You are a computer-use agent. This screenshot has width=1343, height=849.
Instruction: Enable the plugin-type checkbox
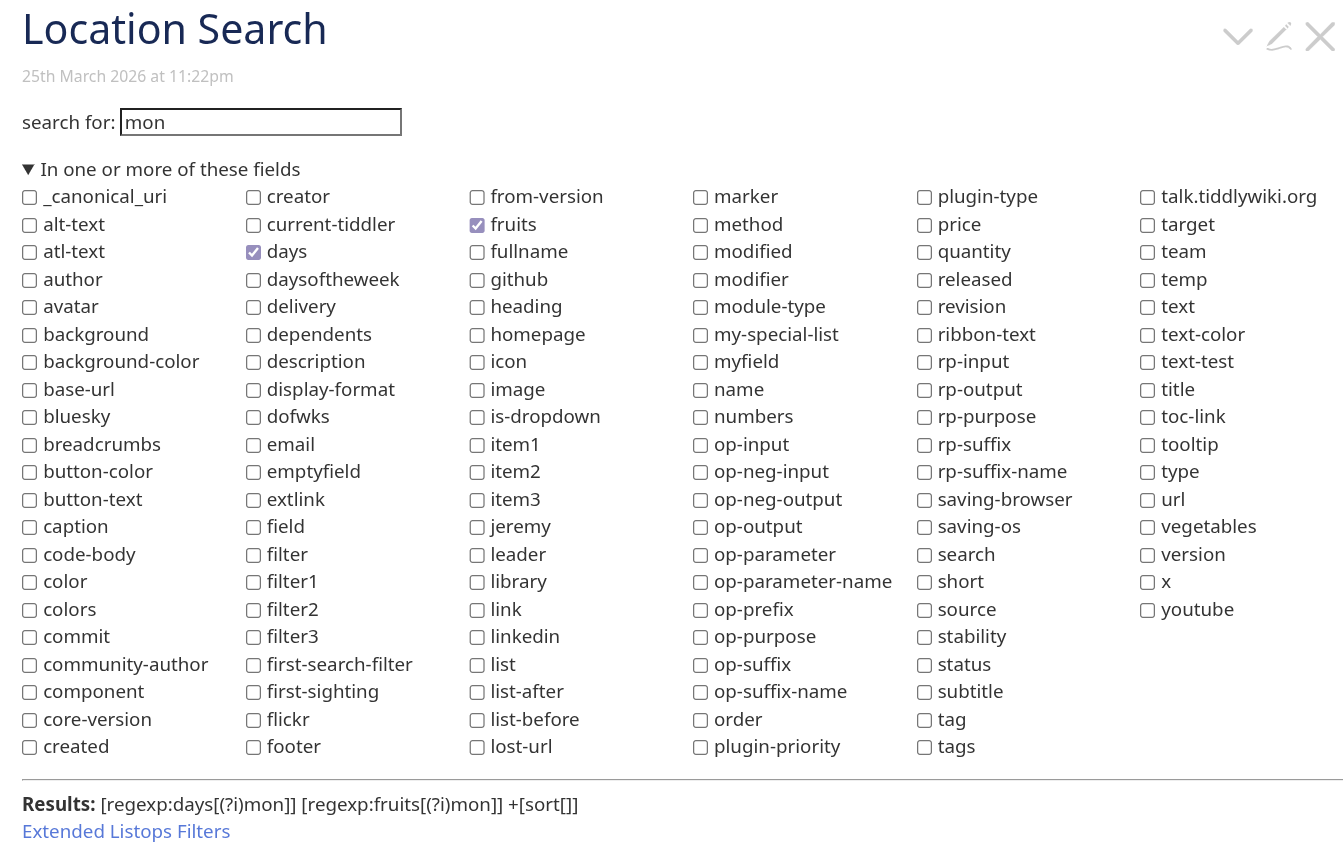click(x=924, y=197)
